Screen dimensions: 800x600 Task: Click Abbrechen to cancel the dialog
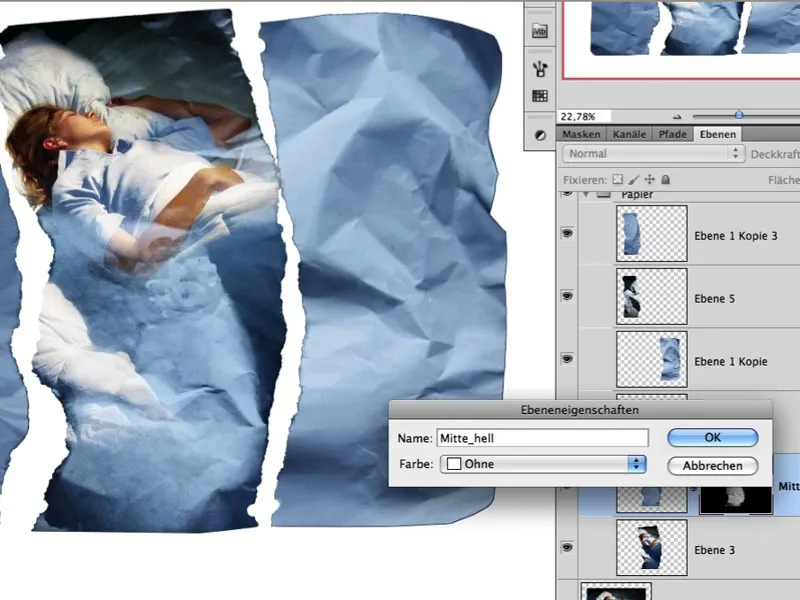[x=712, y=466]
